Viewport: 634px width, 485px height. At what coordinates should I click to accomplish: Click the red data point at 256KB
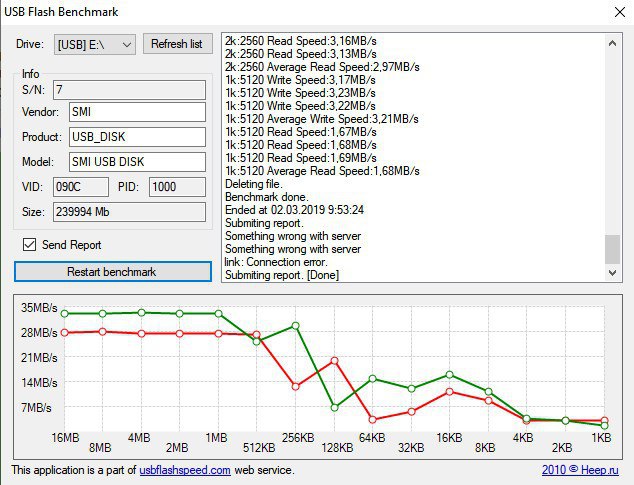coord(296,387)
